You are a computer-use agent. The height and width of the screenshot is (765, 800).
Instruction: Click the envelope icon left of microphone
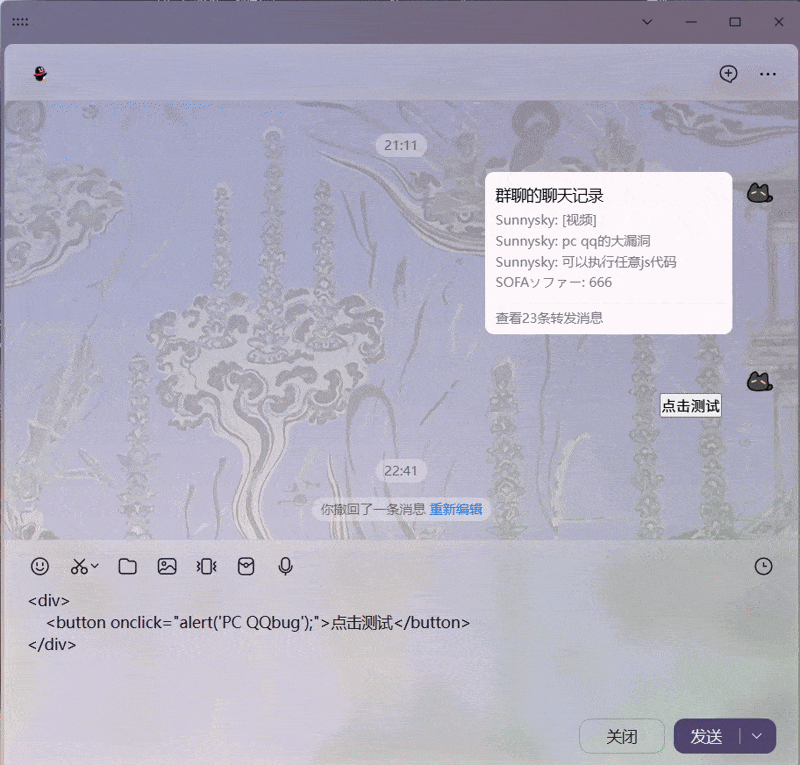246,567
